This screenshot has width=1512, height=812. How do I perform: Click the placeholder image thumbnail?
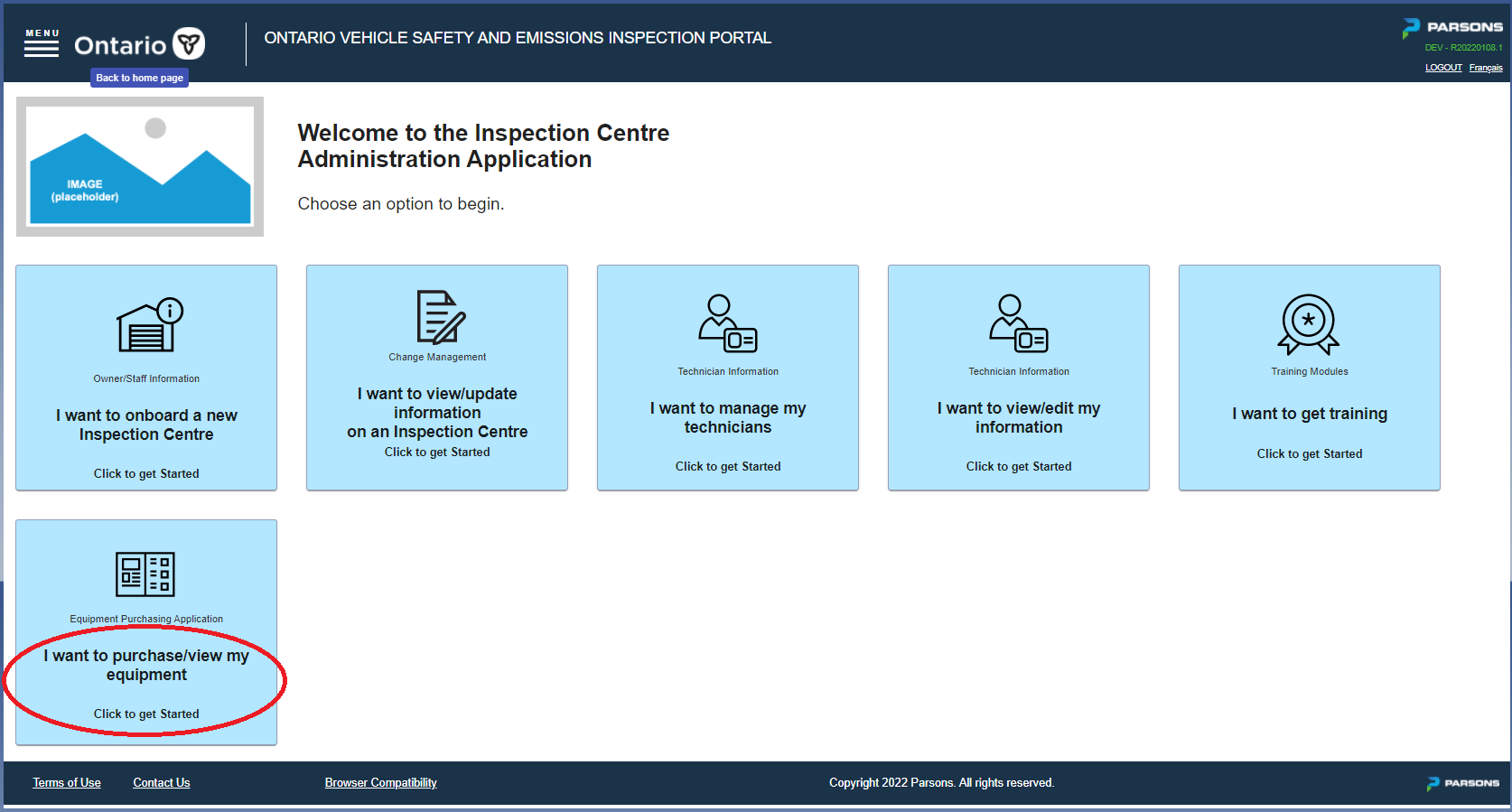click(140, 166)
